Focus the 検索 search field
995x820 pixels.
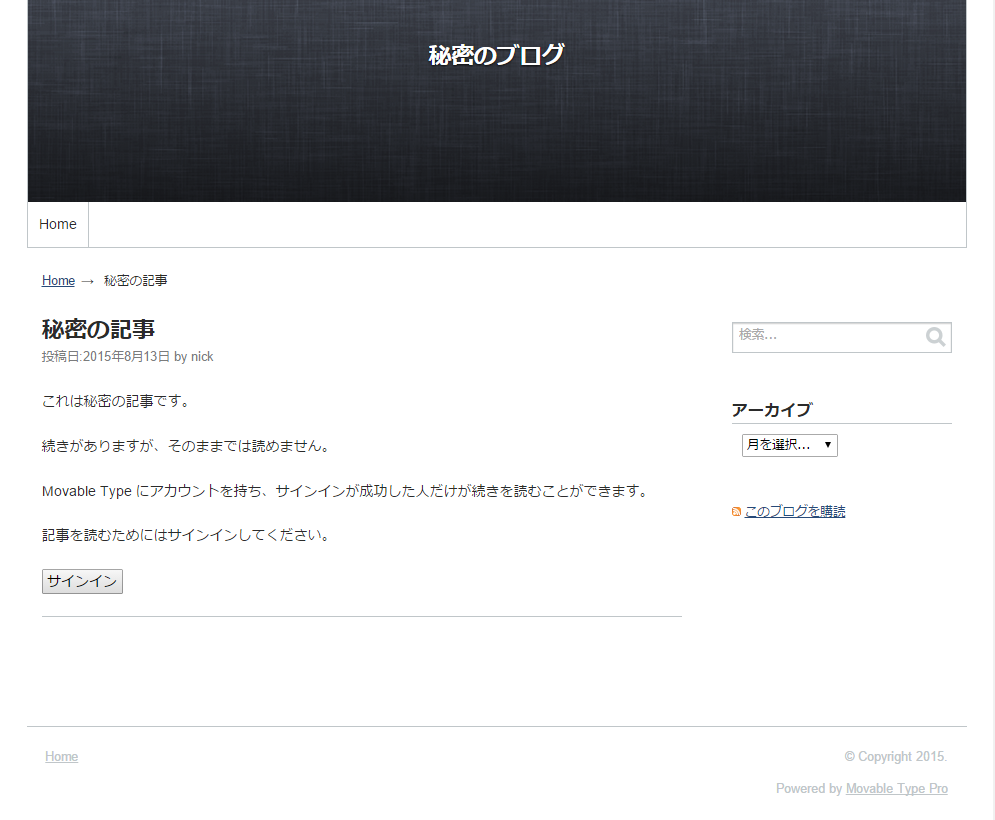(x=828, y=337)
